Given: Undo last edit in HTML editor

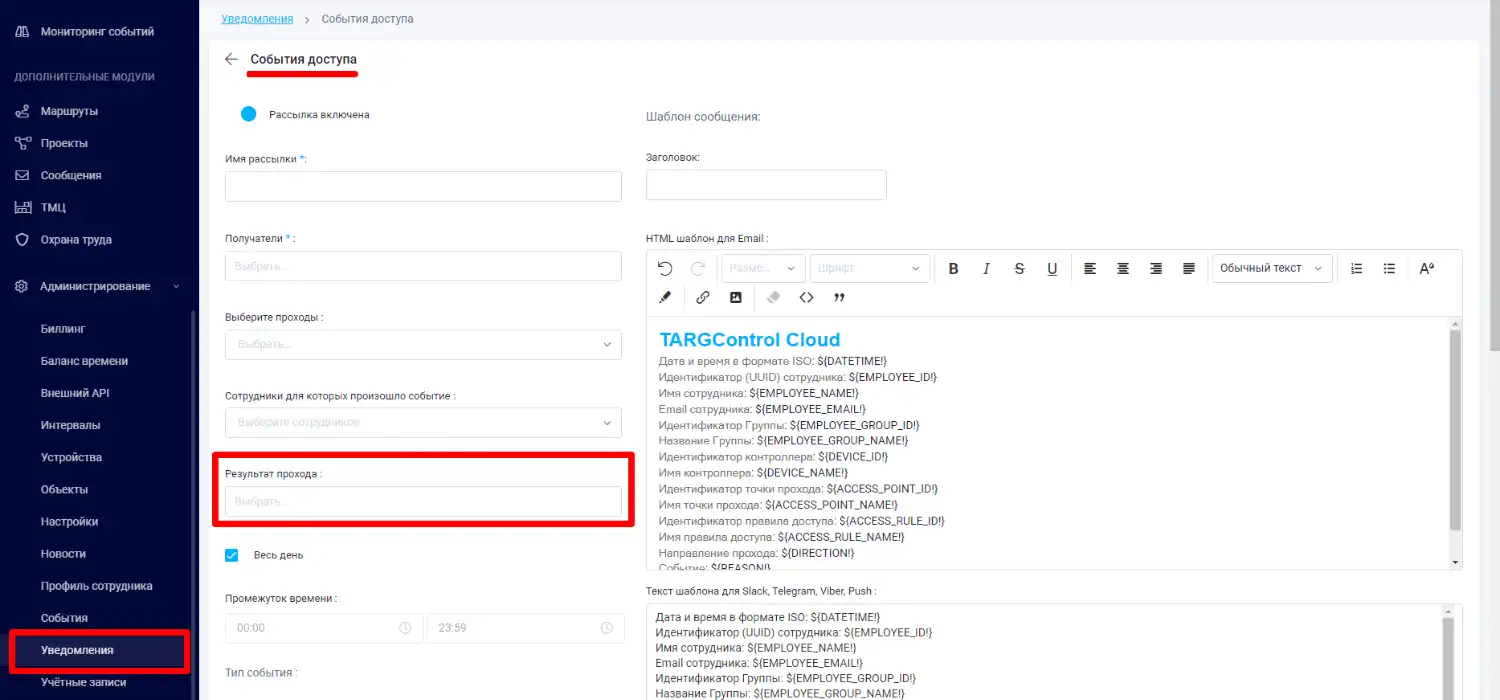Looking at the screenshot, I should tap(665, 268).
